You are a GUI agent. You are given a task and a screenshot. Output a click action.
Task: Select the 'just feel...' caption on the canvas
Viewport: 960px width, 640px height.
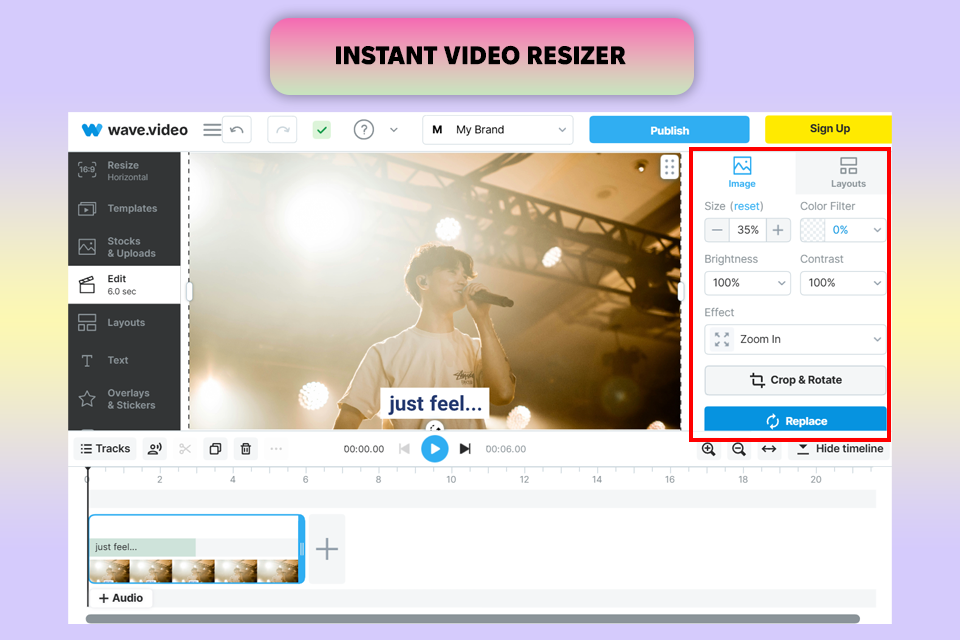click(435, 404)
